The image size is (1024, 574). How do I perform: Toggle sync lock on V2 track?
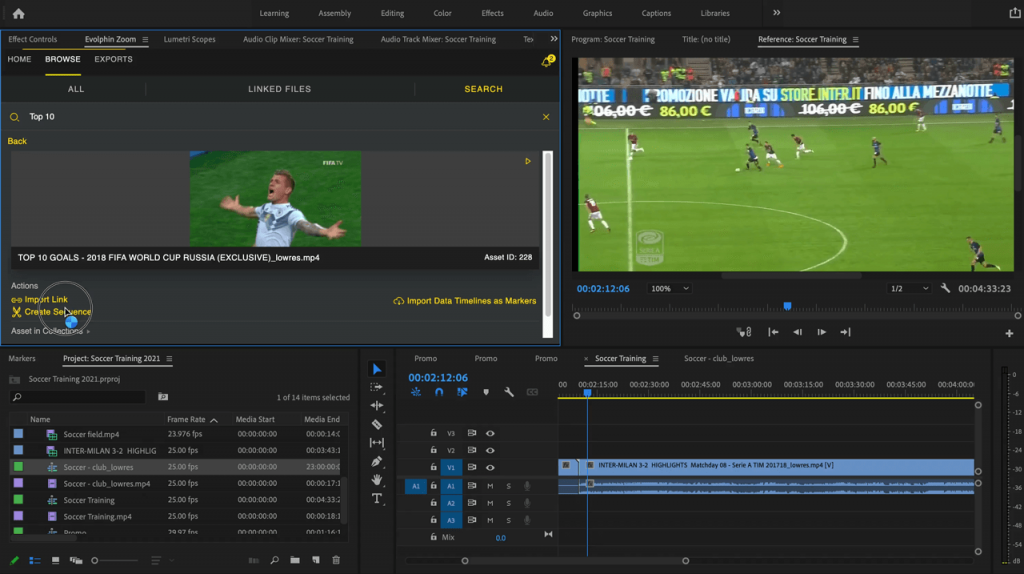(472, 451)
